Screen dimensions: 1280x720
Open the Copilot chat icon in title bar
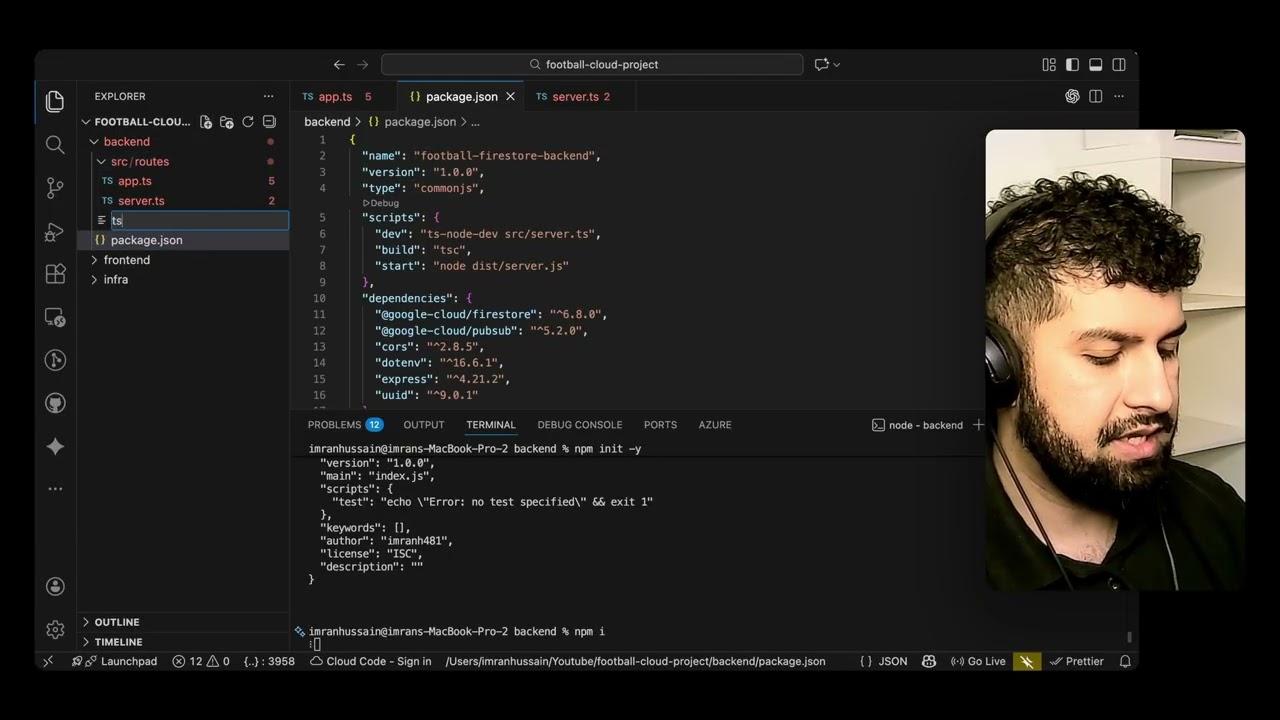click(x=821, y=64)
